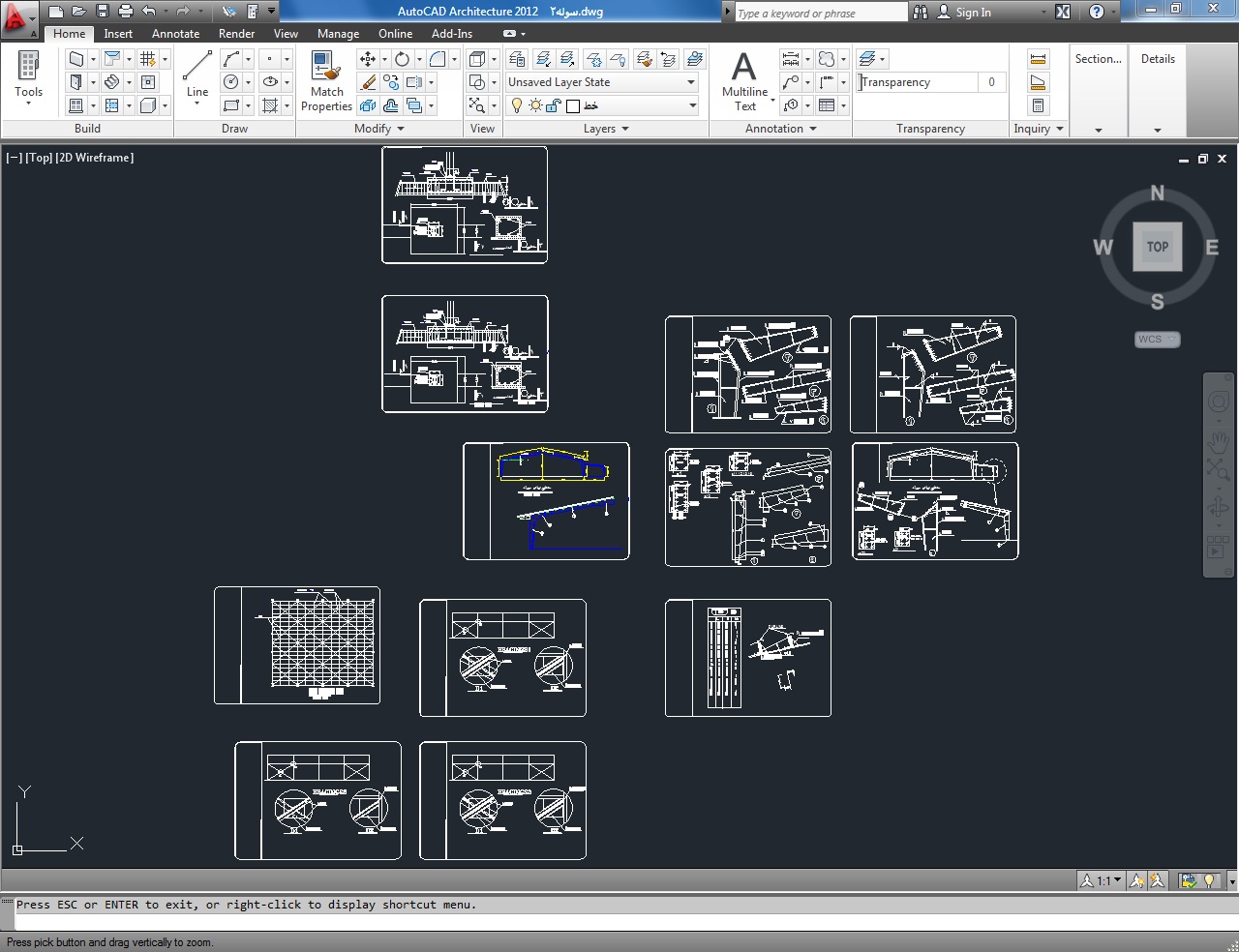Click the Erase tool icon
This screenshot has height=952, width=1239.
coord(368,83)
